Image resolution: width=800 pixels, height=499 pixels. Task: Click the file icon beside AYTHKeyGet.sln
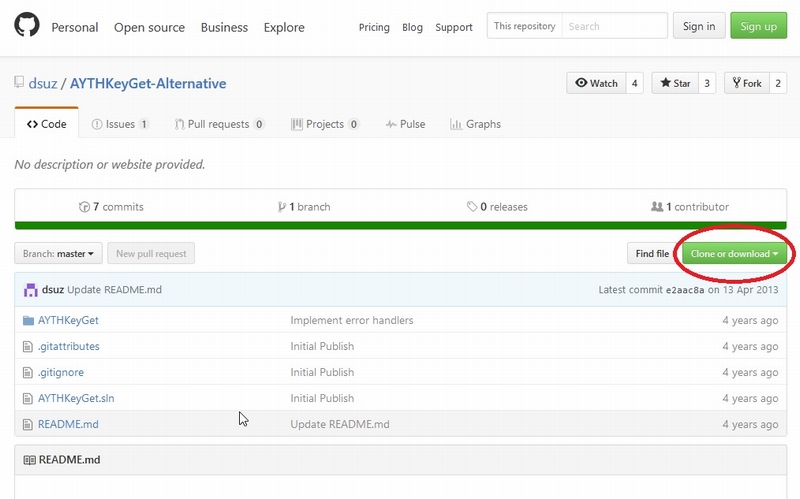coord(28,398)
